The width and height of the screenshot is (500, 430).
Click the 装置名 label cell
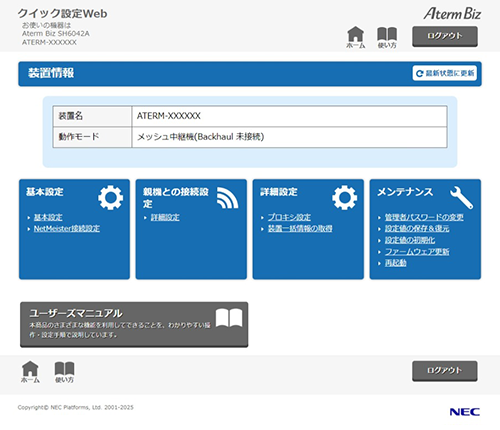click(x=92, y=116)
